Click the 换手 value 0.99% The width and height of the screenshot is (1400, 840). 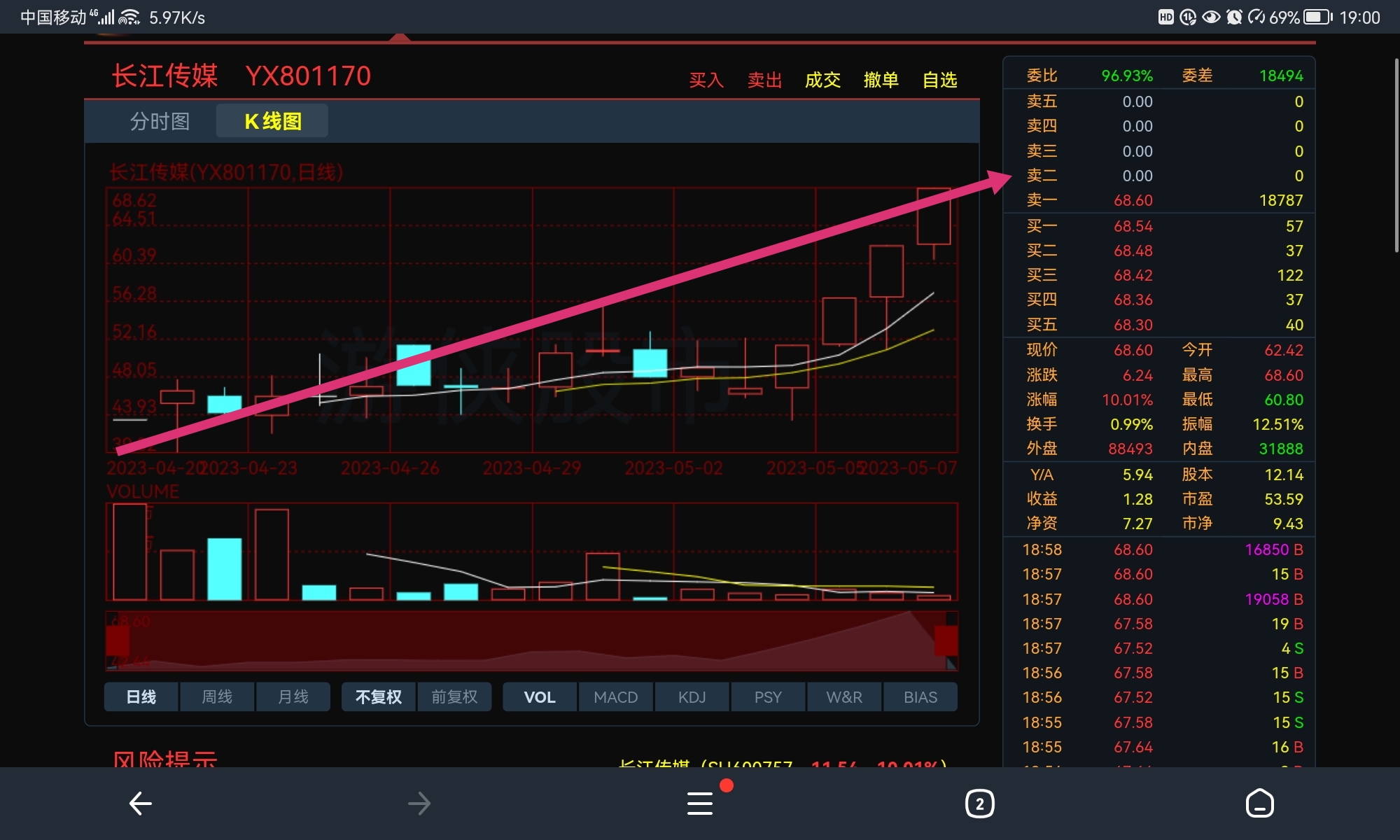click(x=1131, y=424)
